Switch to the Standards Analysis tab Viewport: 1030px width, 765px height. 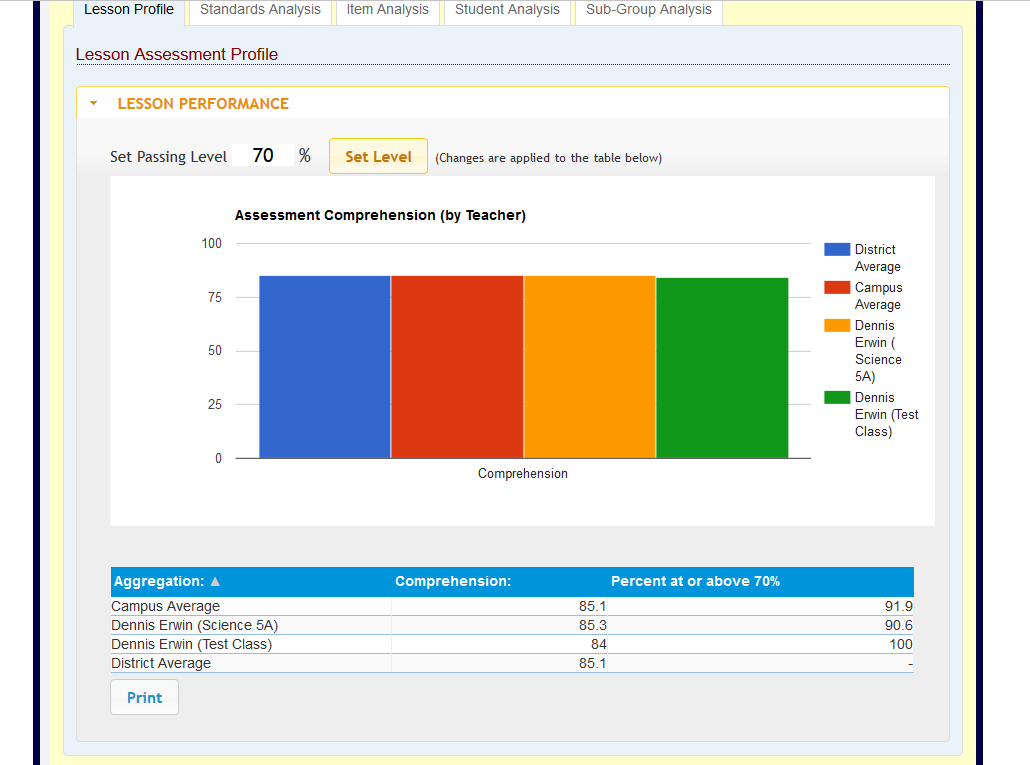(x=260, y=10)
